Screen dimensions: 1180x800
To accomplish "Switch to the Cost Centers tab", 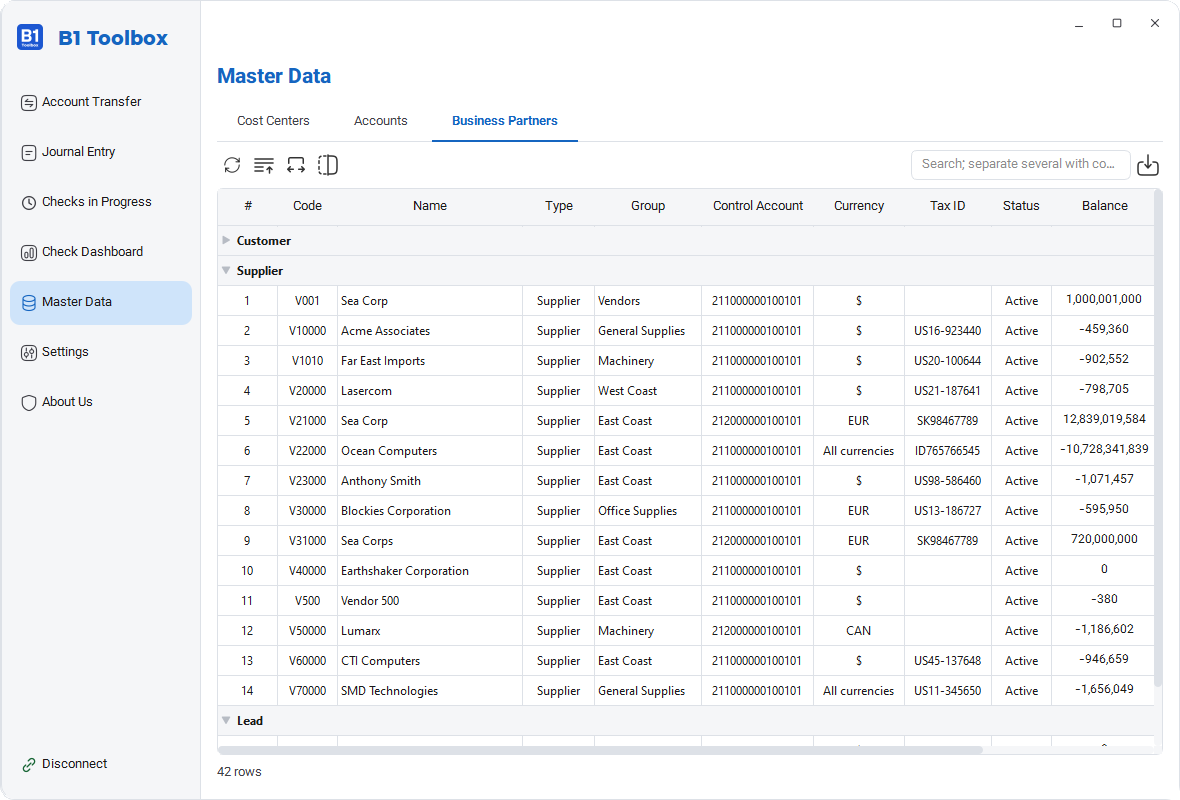I will 273,120.
